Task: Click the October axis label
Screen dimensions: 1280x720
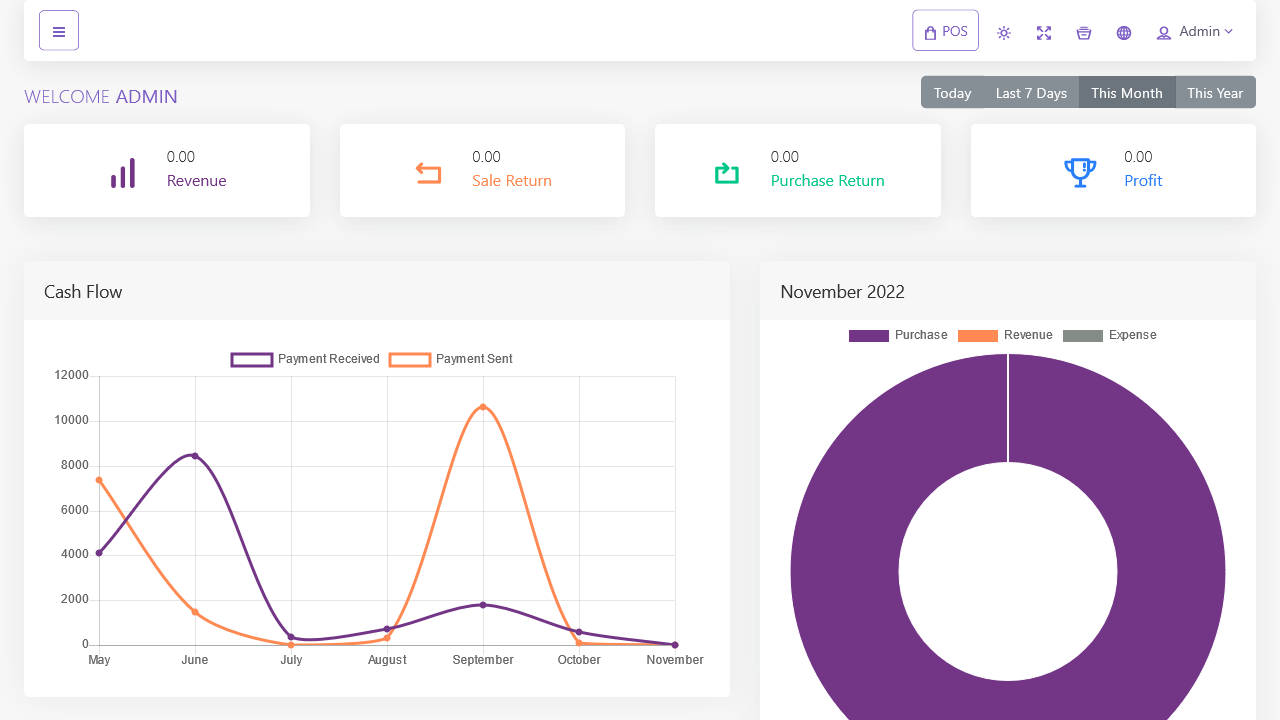Action: 579,660
